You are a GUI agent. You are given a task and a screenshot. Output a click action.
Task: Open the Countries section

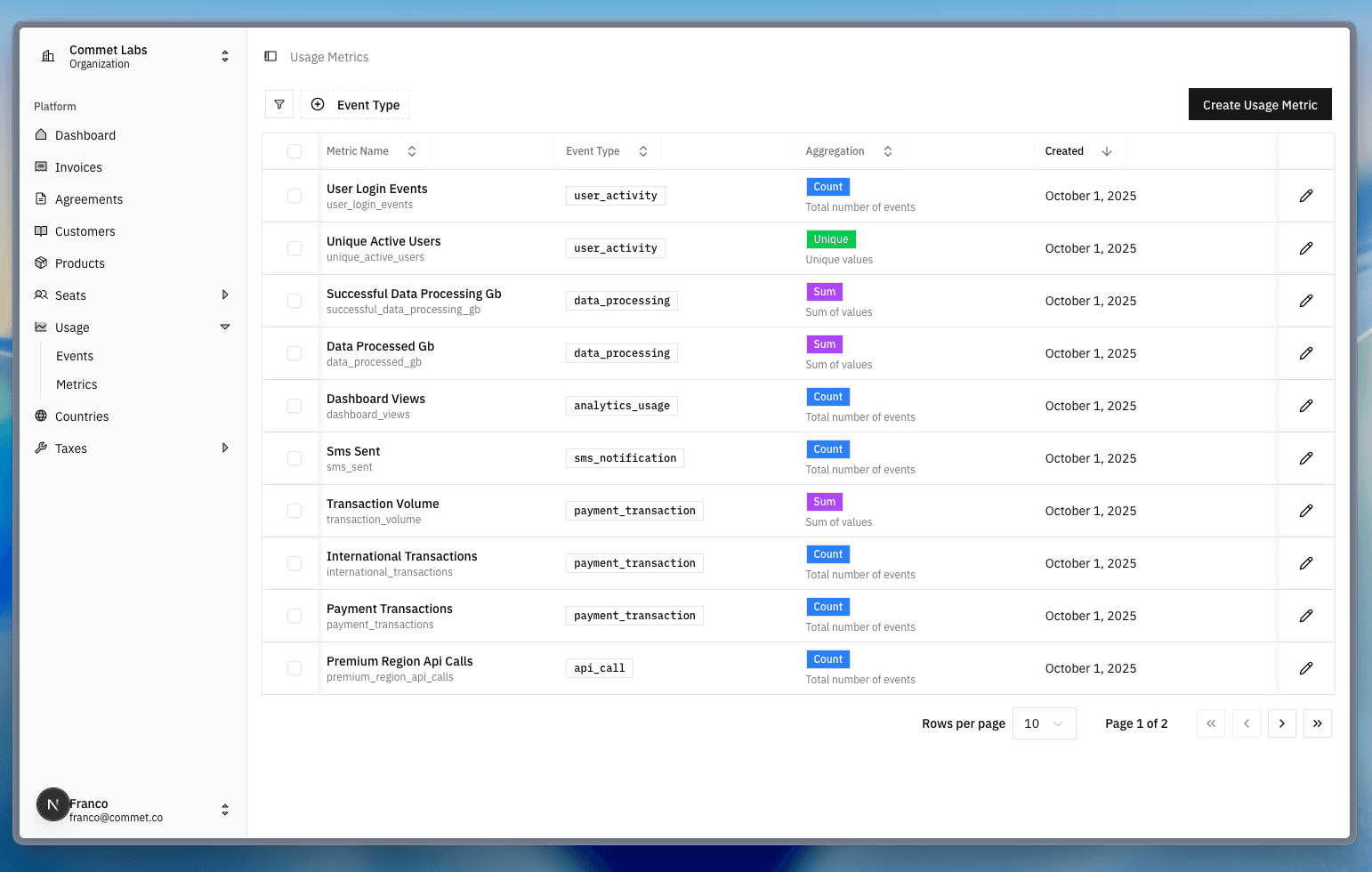pyautogui.click(x=41, y=416)
